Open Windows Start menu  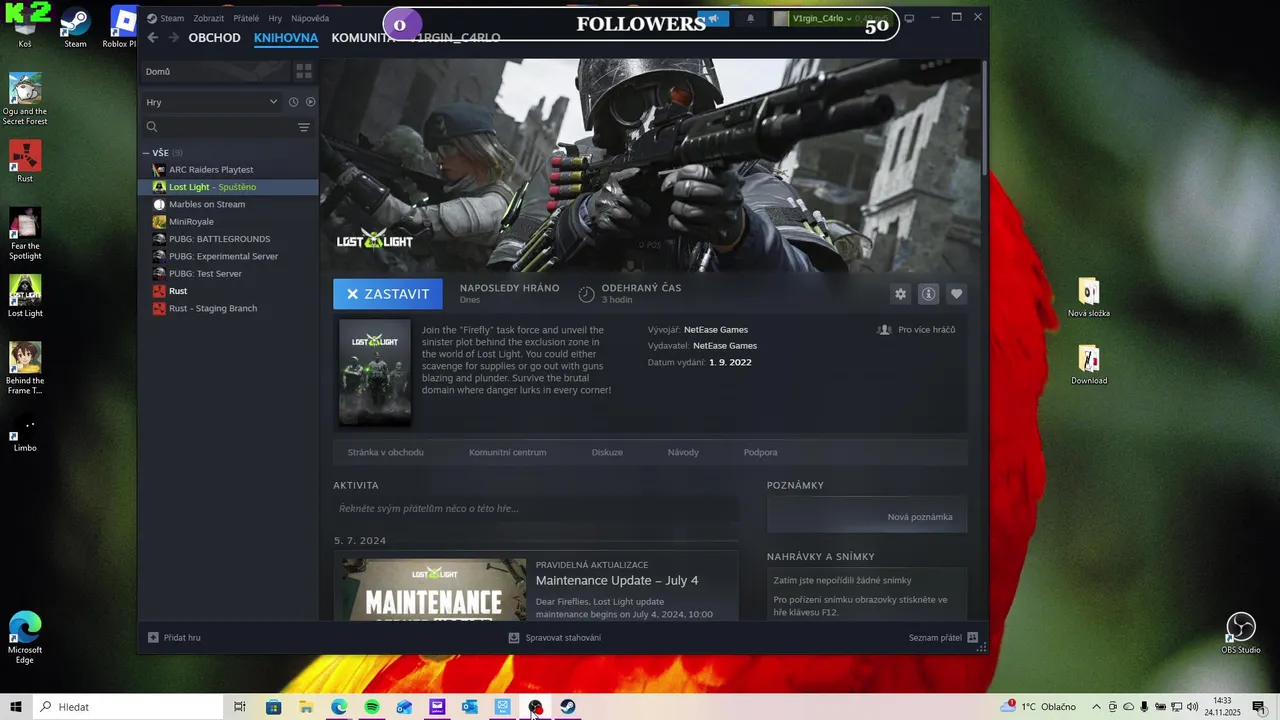point(16,707)
